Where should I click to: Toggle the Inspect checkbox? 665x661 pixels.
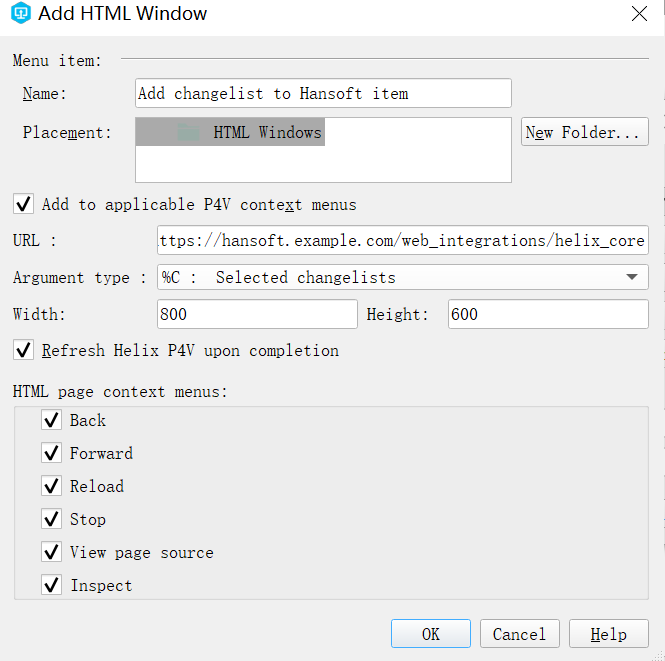pyautogui.click(x=52, y=586)
